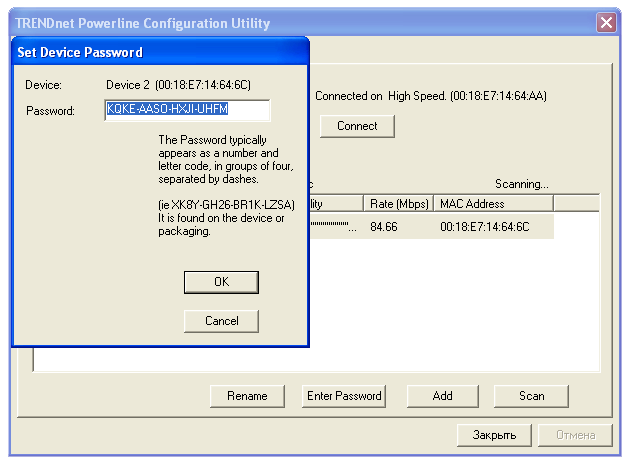Select the 00:18:E7:14:64:6C table row cell
This screenshot has height=464, width=630.
(x=485, y=227)
